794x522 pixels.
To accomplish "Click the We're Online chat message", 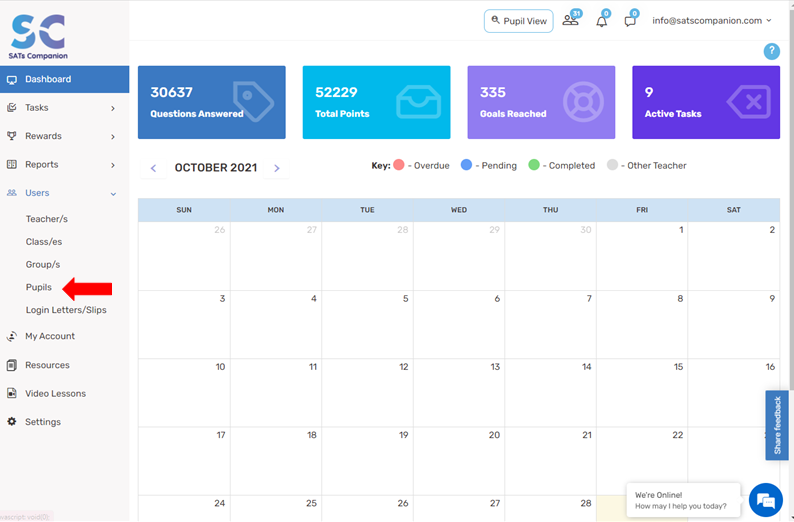I will point(683,500).
